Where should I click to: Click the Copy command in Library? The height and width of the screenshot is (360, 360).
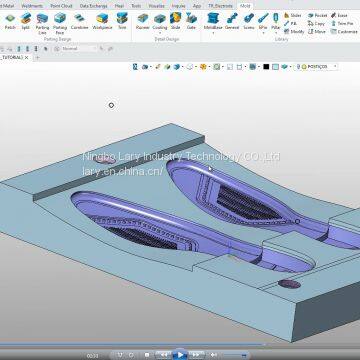click(x=316, y=23)
